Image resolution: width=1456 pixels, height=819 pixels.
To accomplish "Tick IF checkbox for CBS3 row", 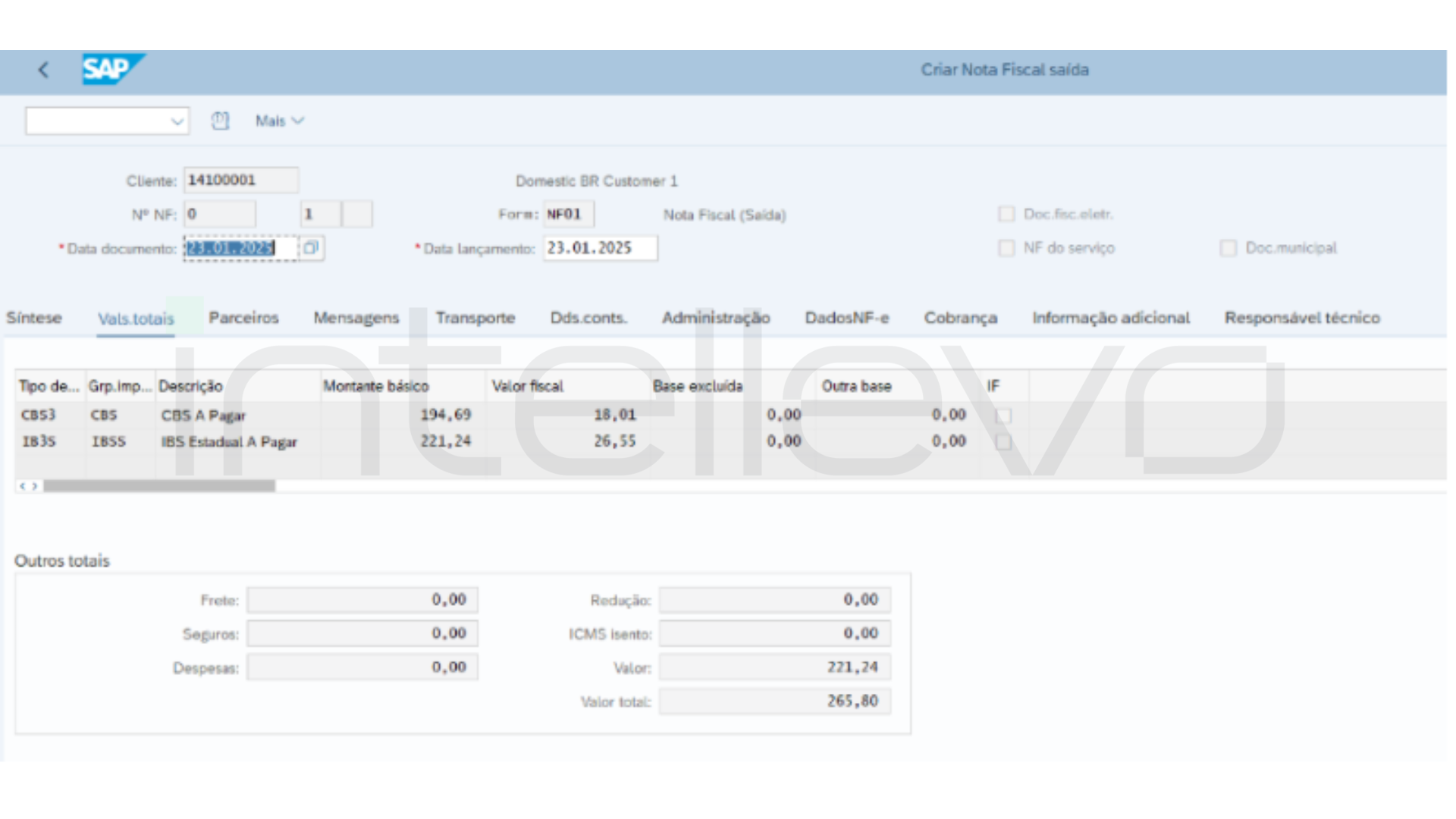I will click(1003, 416).
